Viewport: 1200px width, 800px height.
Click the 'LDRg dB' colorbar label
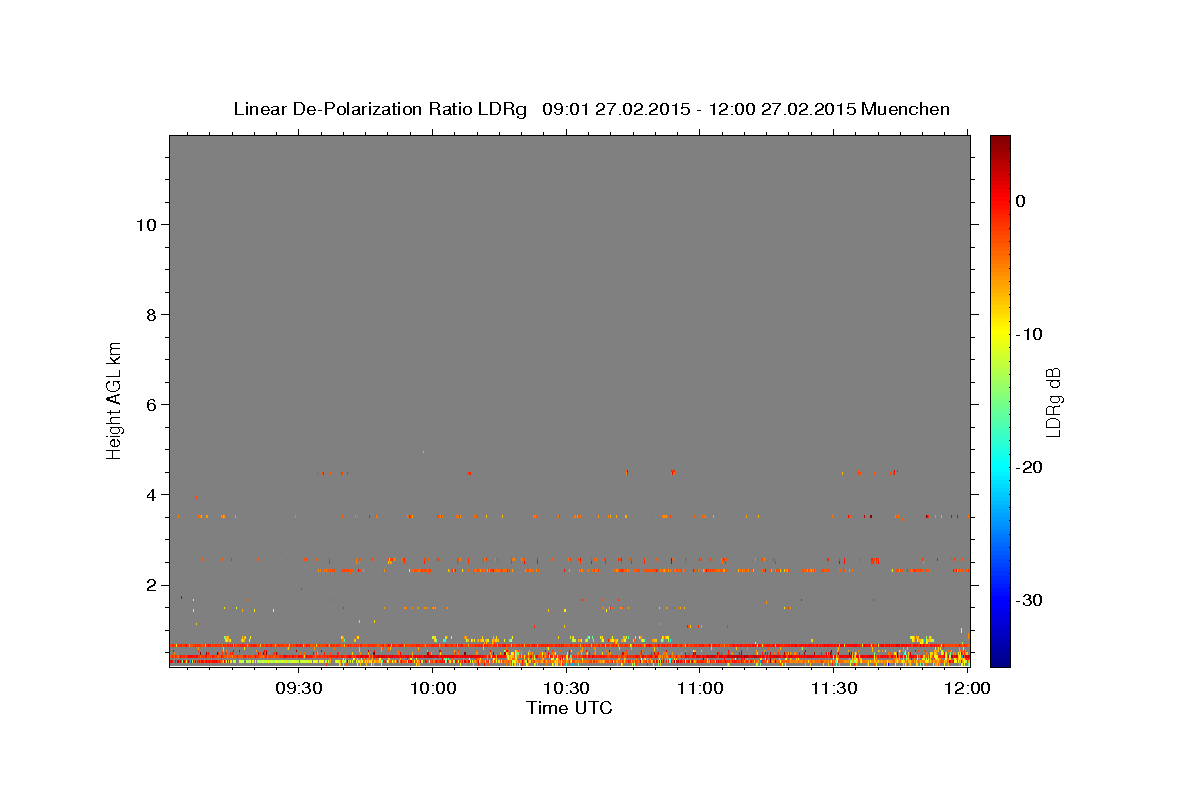(x=1053, y=402)
